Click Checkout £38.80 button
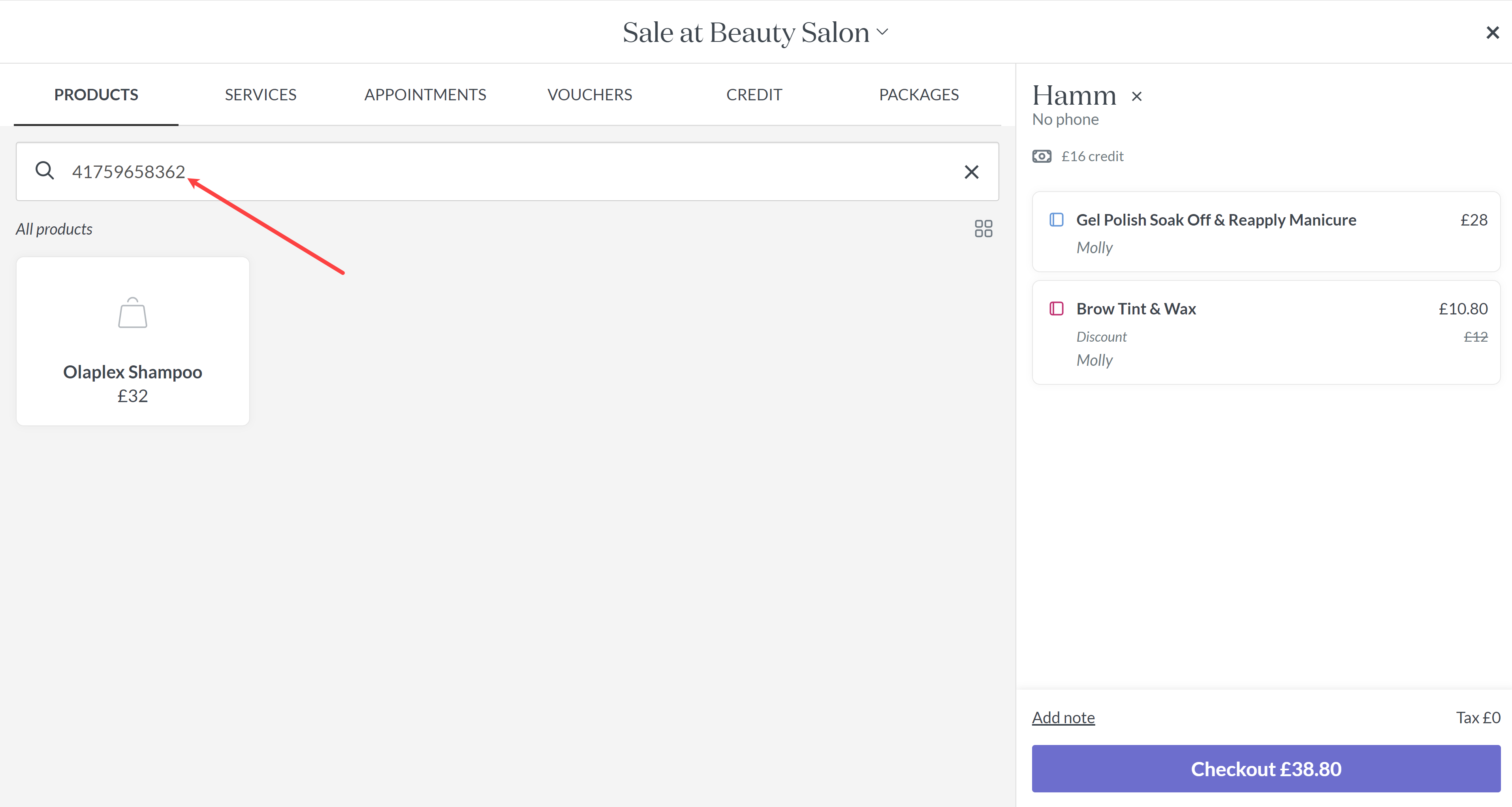The width and height of the screenshot is (1512, 807). click(x=1266, y=769)
